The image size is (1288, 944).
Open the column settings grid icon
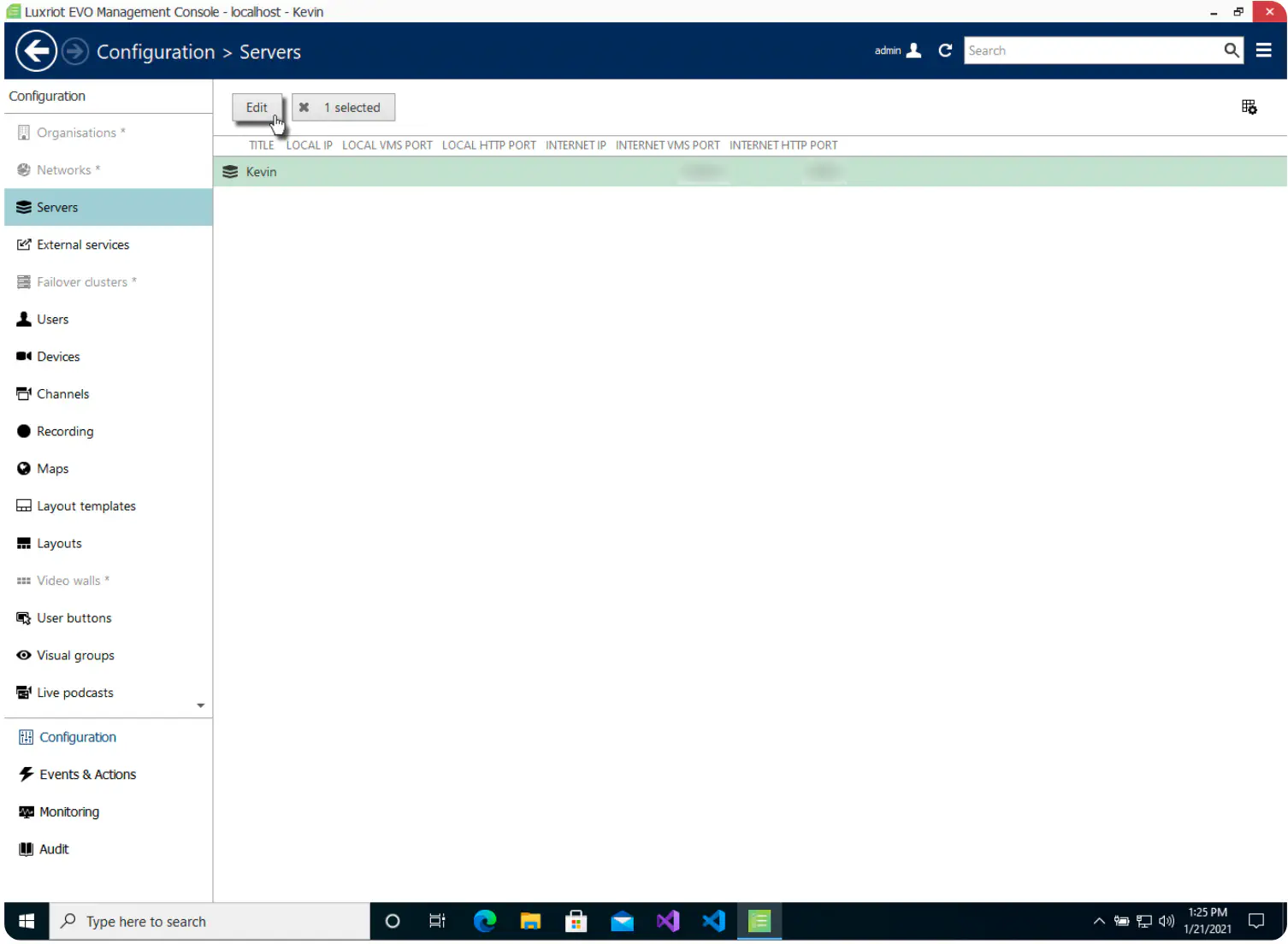1249,107
